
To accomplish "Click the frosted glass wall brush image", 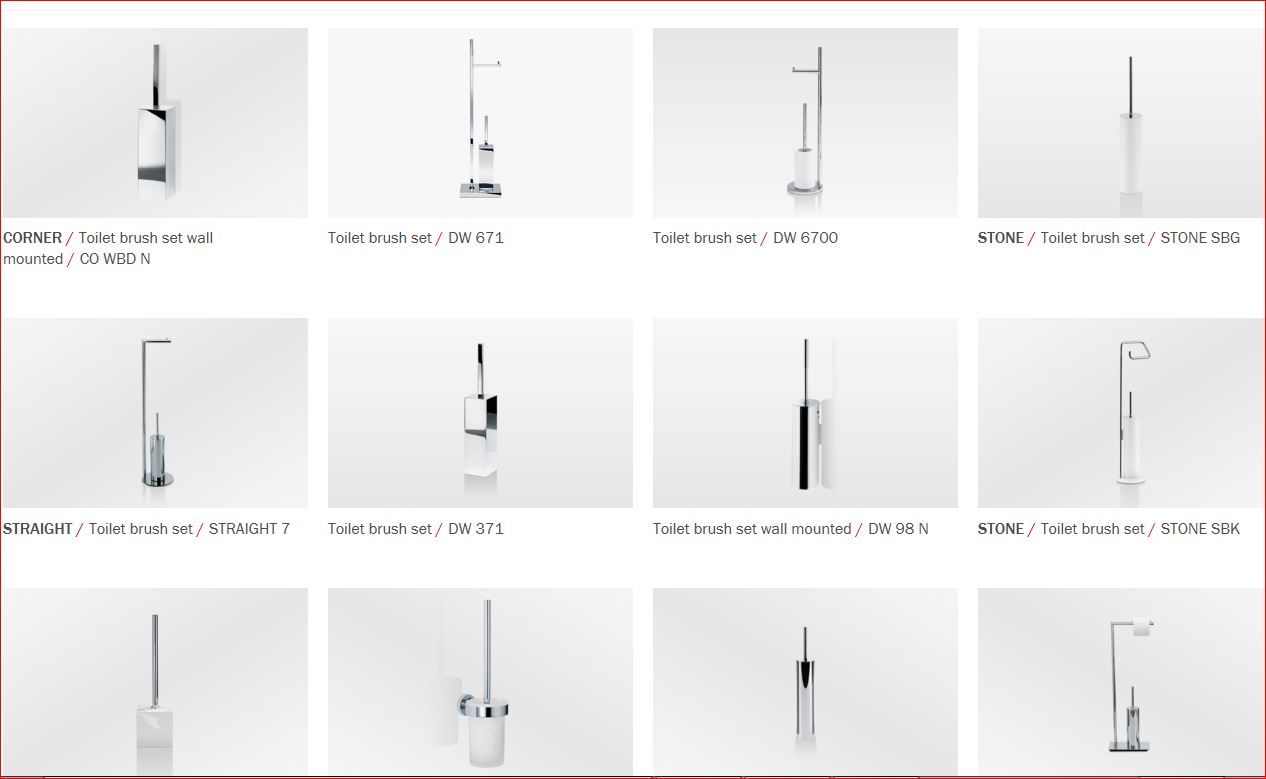I will [x=480, y=682].
